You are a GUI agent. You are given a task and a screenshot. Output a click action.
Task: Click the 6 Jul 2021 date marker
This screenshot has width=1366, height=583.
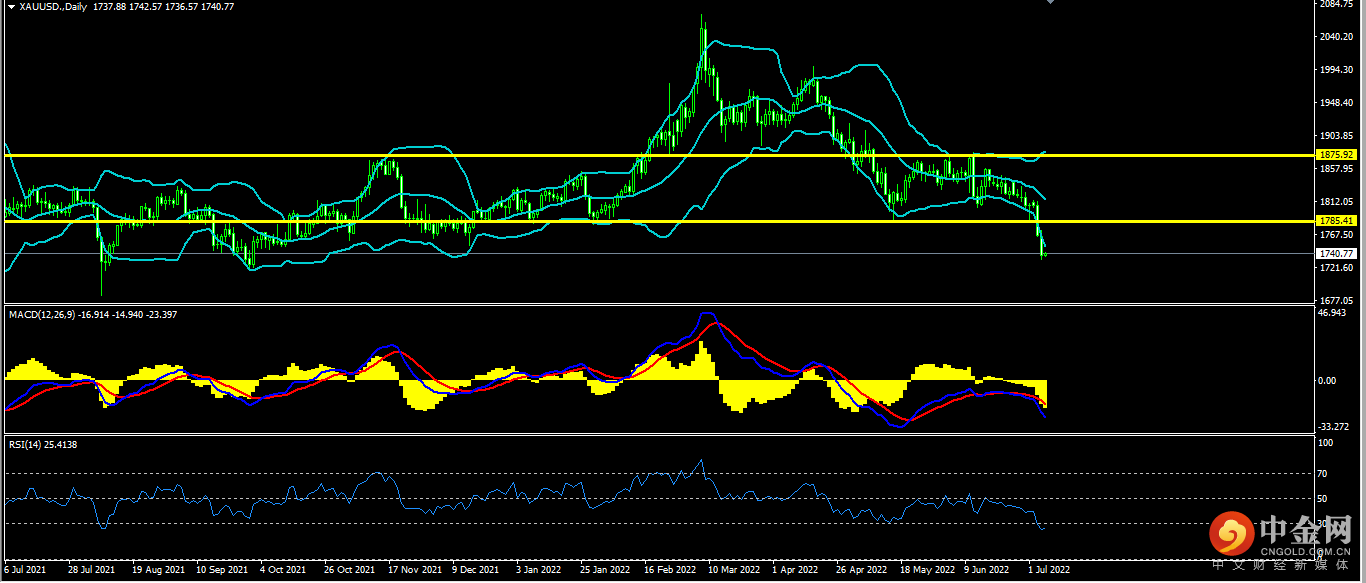tap(26, 570)
